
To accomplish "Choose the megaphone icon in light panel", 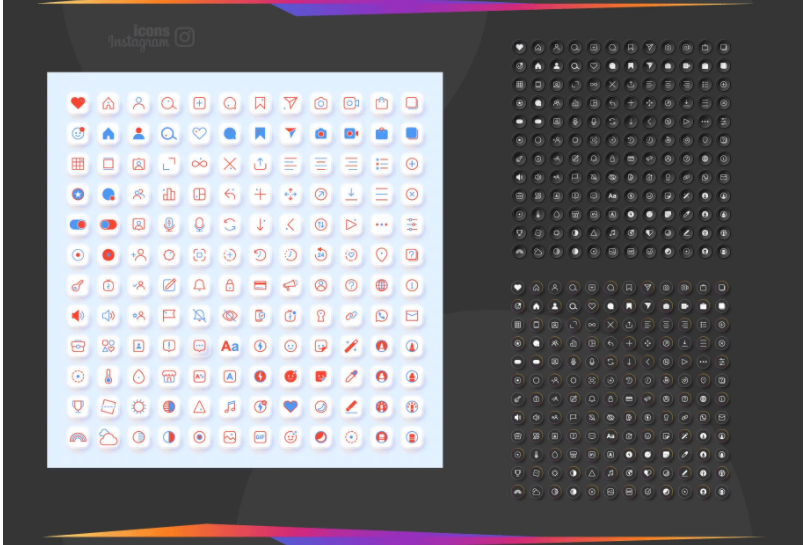I will point(290,286).
